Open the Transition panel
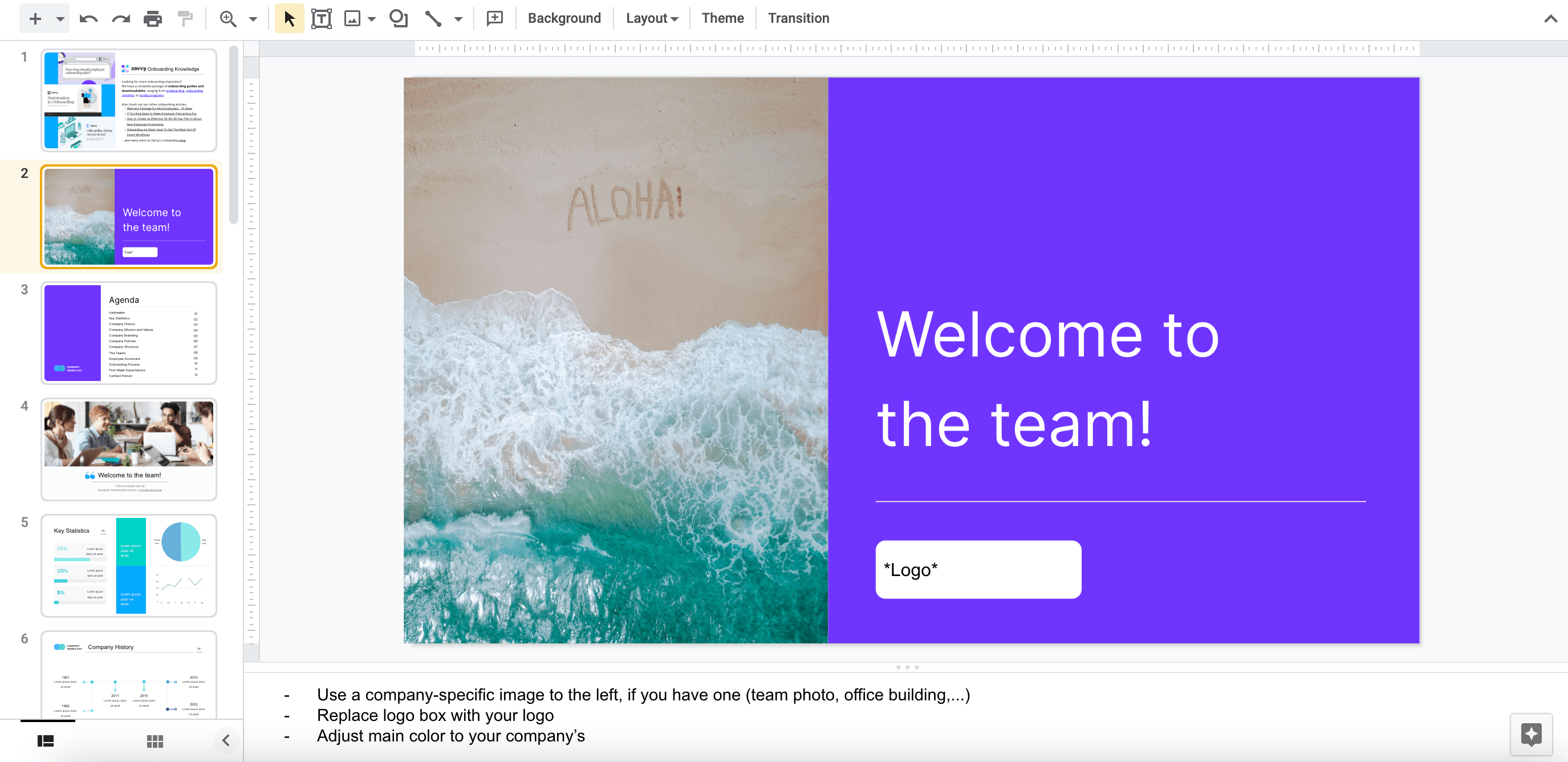The image size is (1568, 762). [x=798, y=18]
